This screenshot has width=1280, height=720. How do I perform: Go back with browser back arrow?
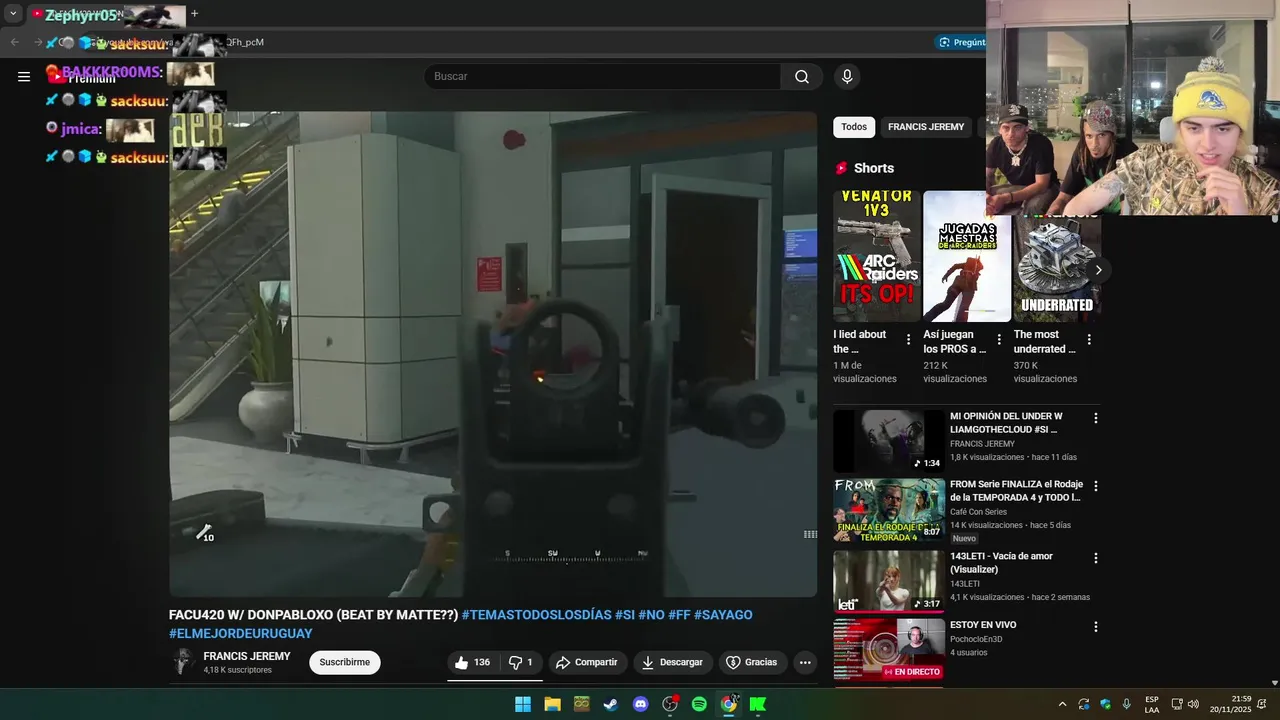tap(14, 42)
